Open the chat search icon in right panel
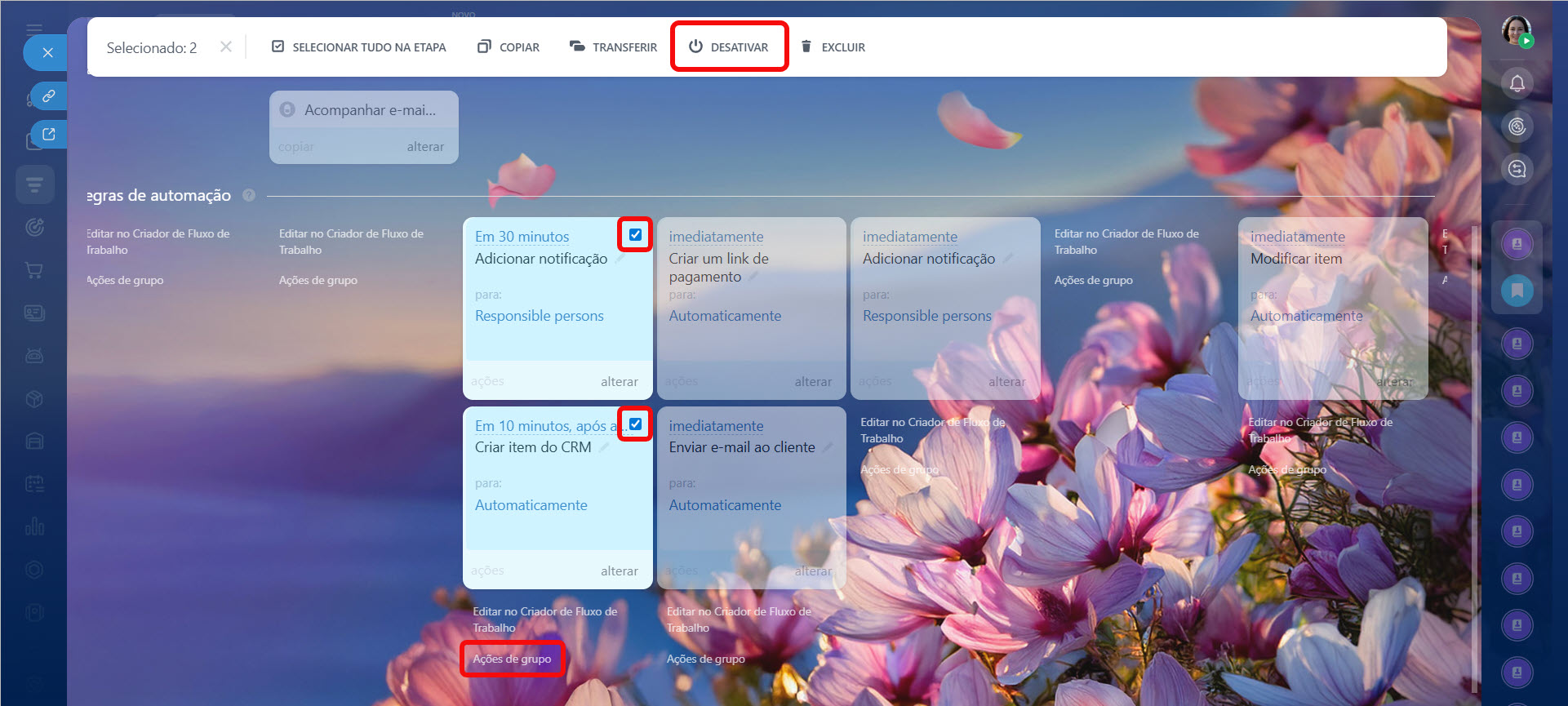Screen dimensions: 1568x706 (1517, 169)
